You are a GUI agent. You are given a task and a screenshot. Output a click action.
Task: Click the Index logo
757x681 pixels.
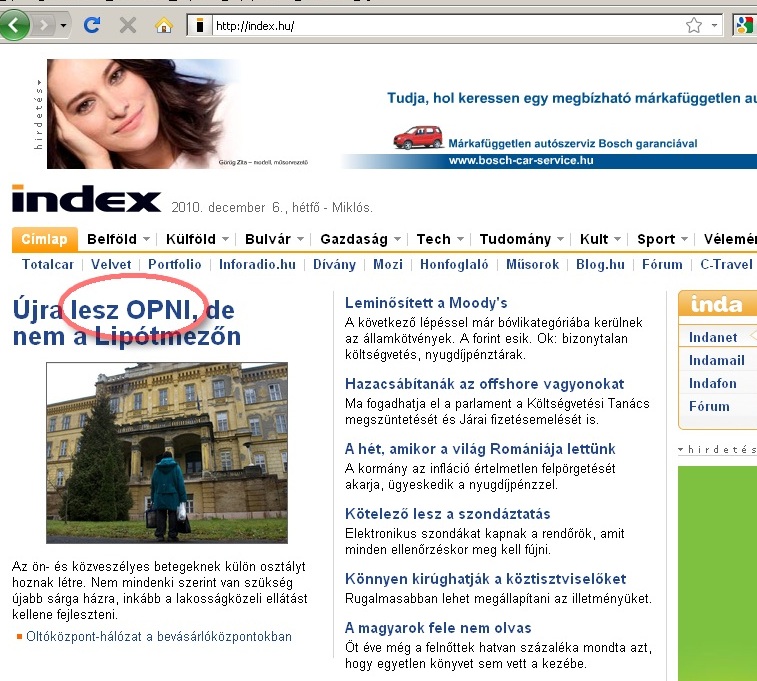tap(86, 200)
